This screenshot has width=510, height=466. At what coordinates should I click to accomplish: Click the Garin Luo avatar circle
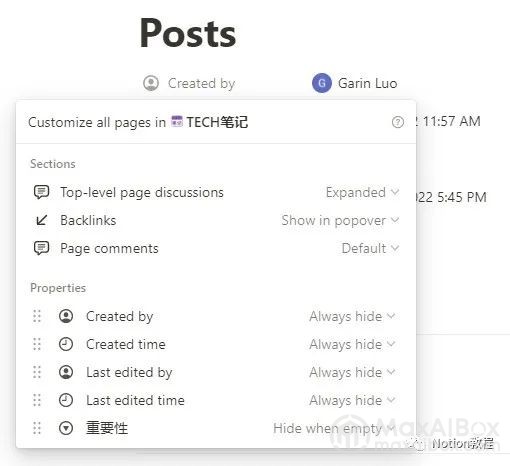click(322, 83)
